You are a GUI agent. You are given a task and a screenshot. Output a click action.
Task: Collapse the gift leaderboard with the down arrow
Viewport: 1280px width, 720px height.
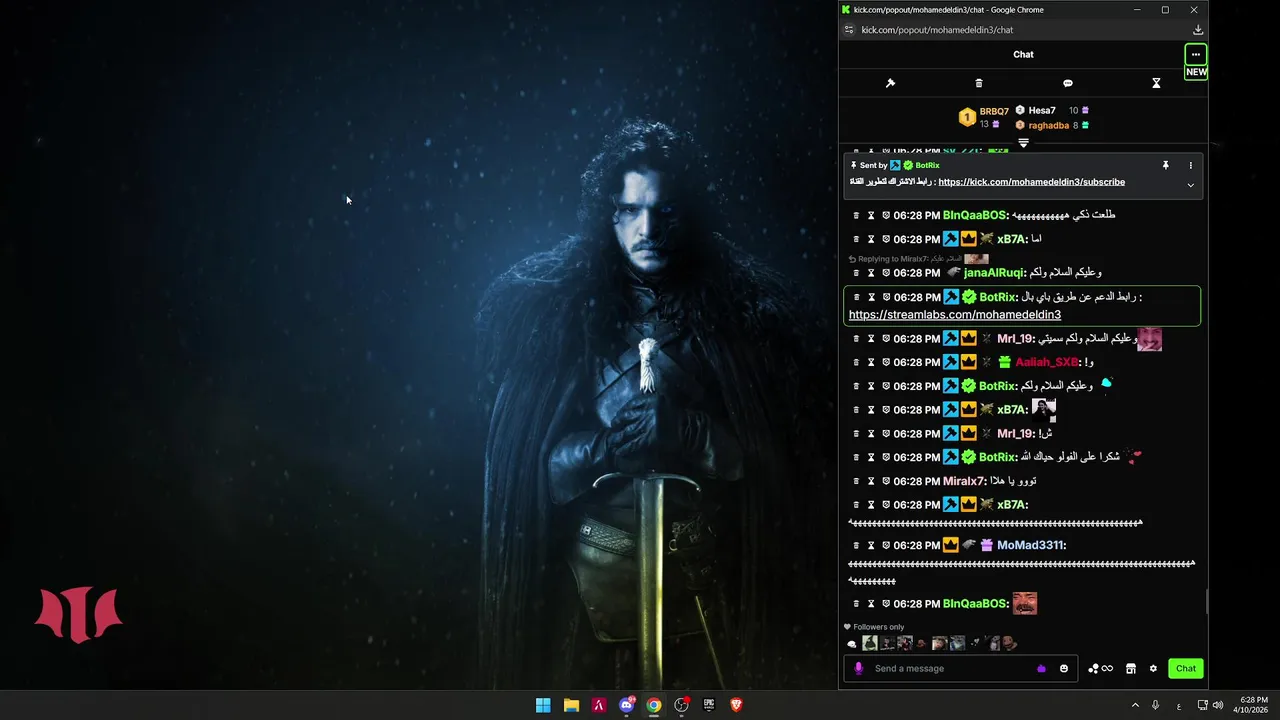click(x=1023, y=143)
